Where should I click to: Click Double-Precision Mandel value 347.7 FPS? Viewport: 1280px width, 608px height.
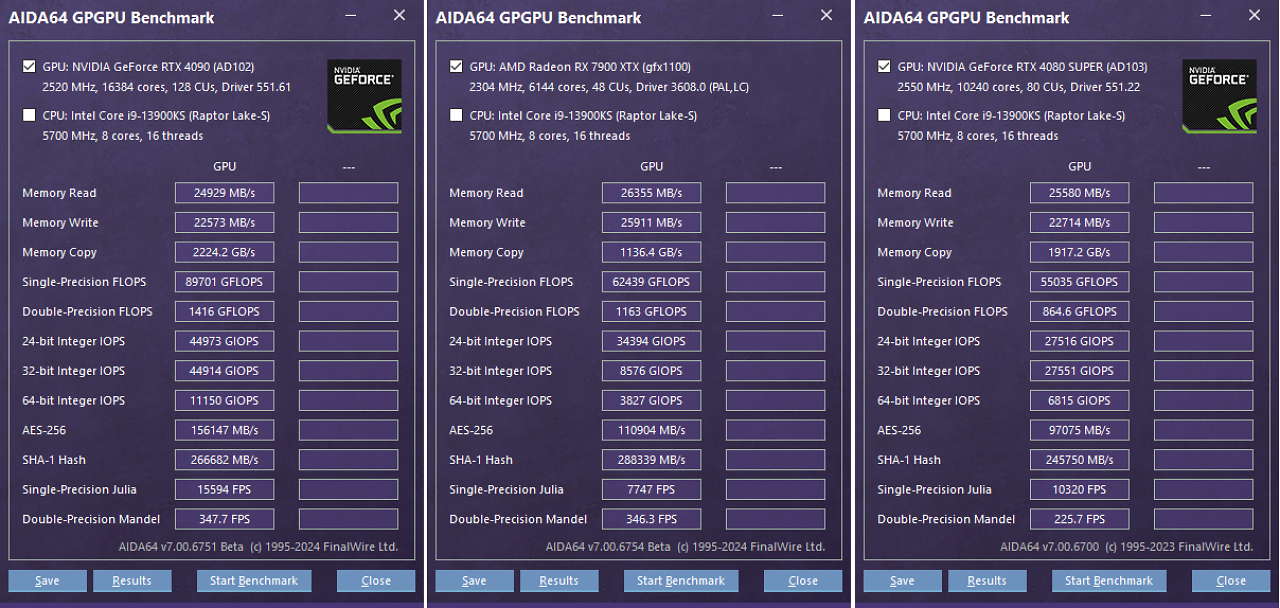click(x=224, y=519)
